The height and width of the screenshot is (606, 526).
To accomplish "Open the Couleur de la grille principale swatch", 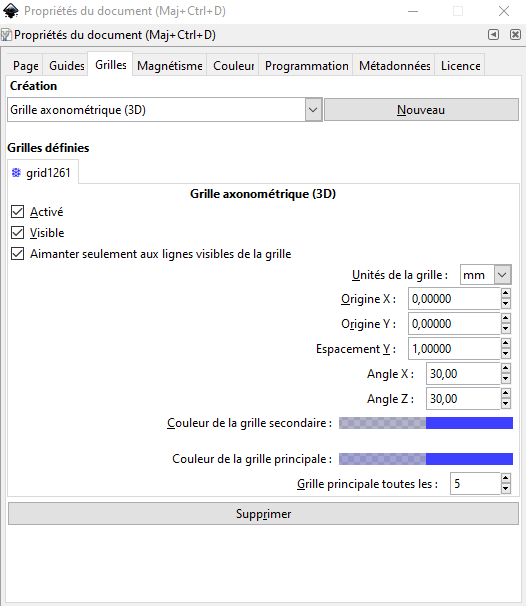I will 426,459.
